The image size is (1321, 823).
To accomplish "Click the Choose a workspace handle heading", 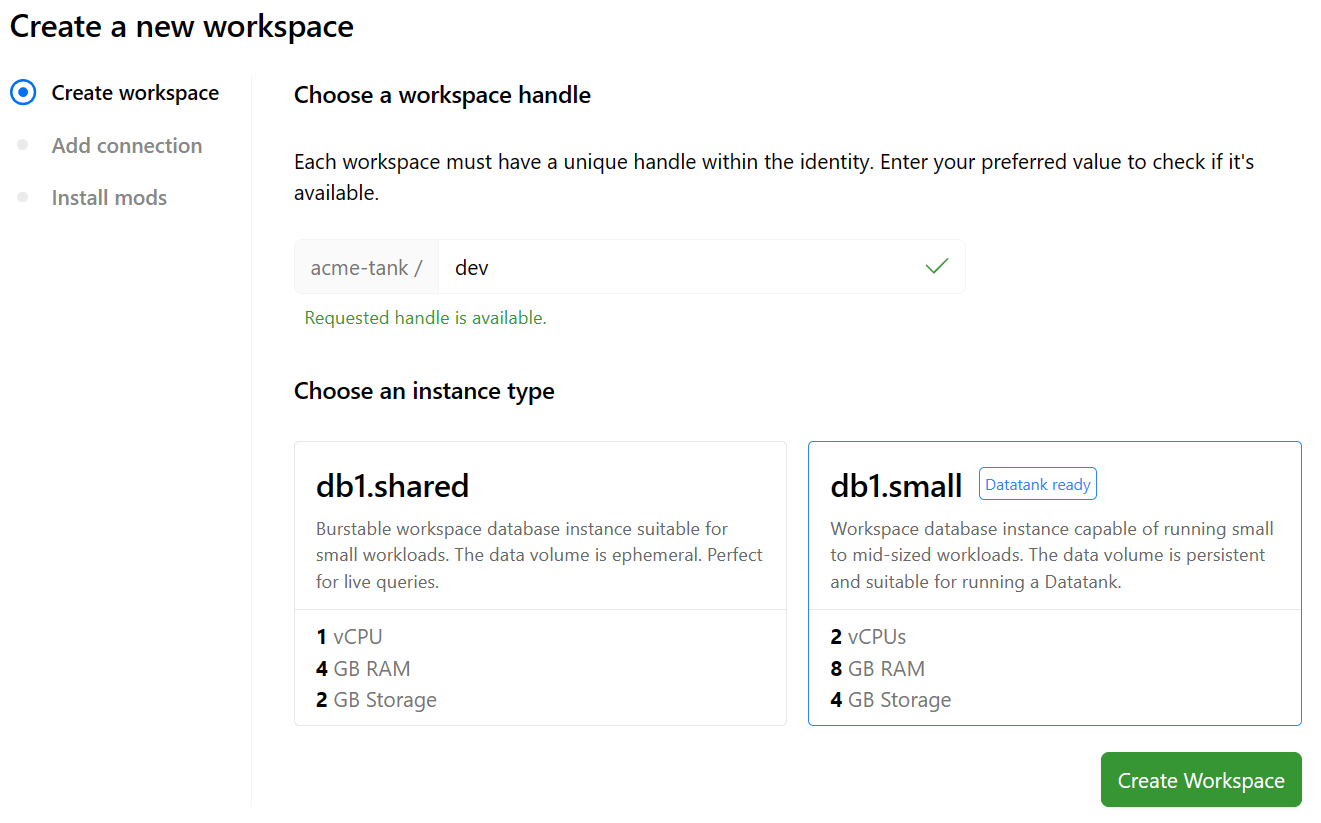I will pos(442,95).
